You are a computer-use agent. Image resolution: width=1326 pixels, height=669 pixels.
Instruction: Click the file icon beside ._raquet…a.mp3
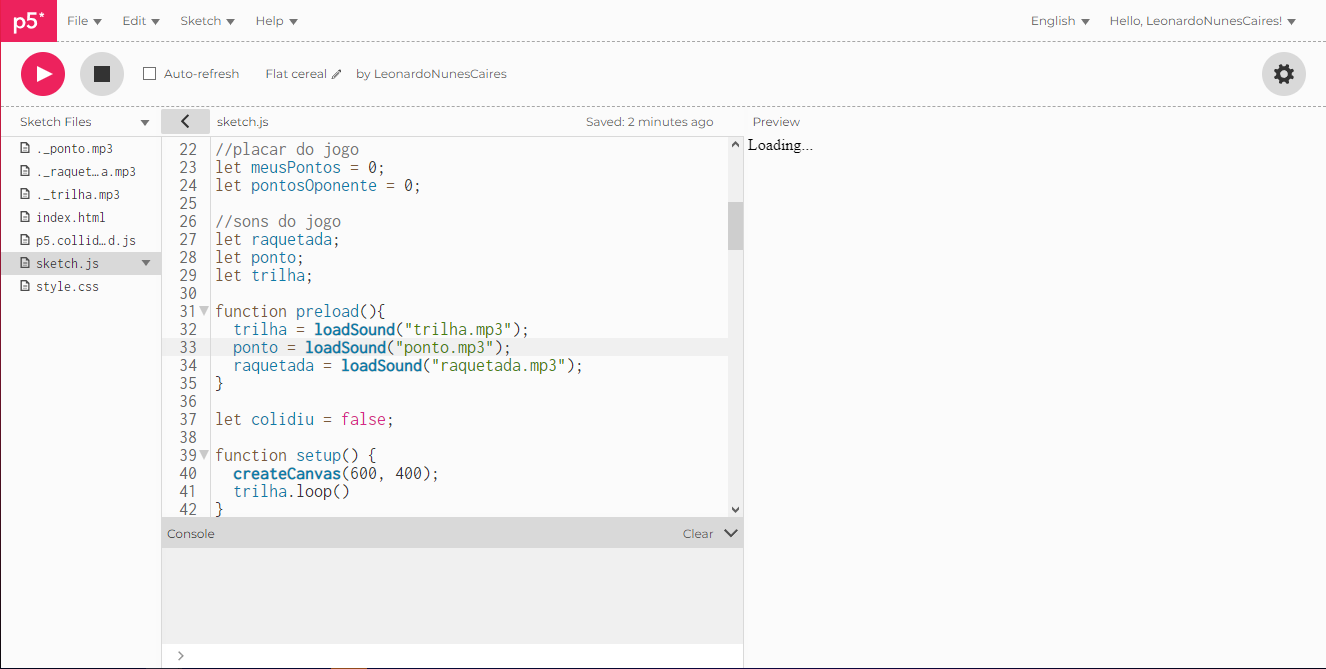25,171
